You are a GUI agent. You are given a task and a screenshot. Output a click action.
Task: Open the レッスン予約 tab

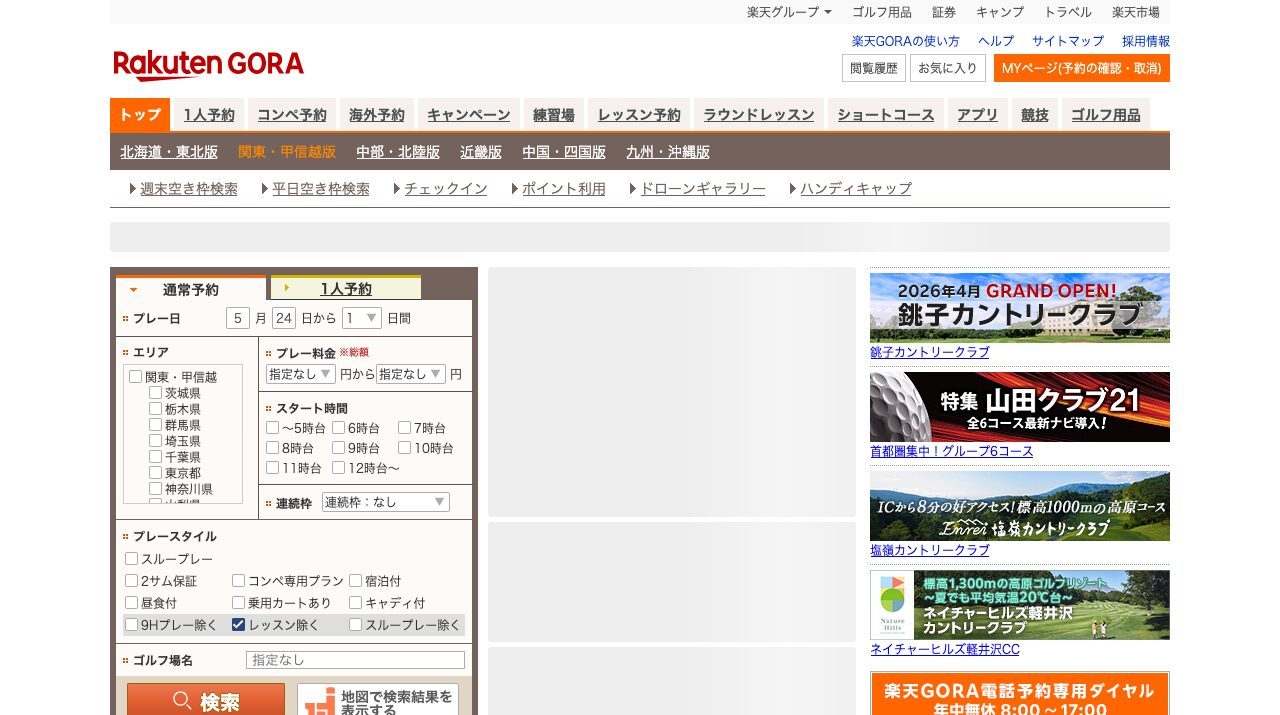tap(639, 115)
